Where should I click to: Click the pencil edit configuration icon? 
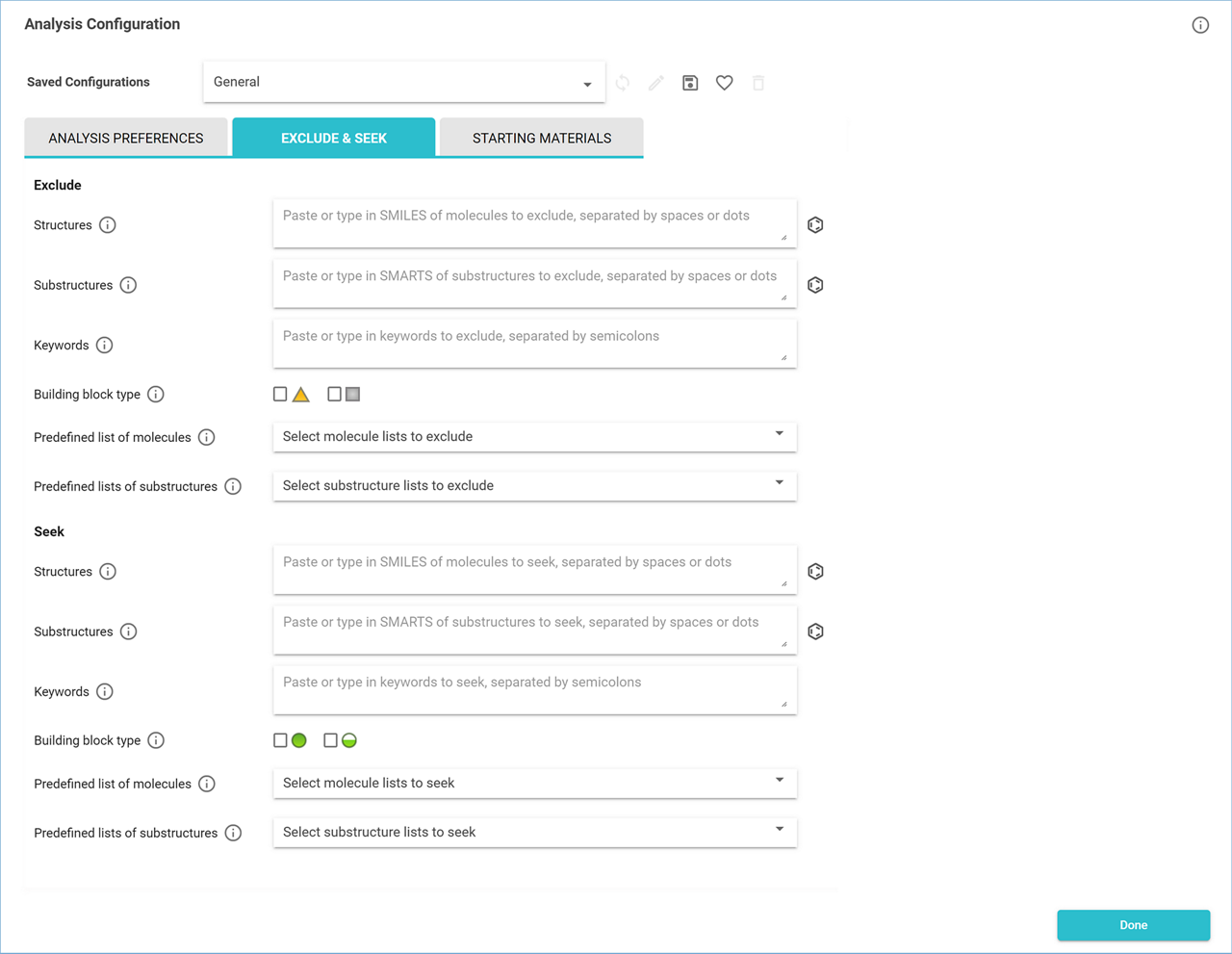click(656, 83)
